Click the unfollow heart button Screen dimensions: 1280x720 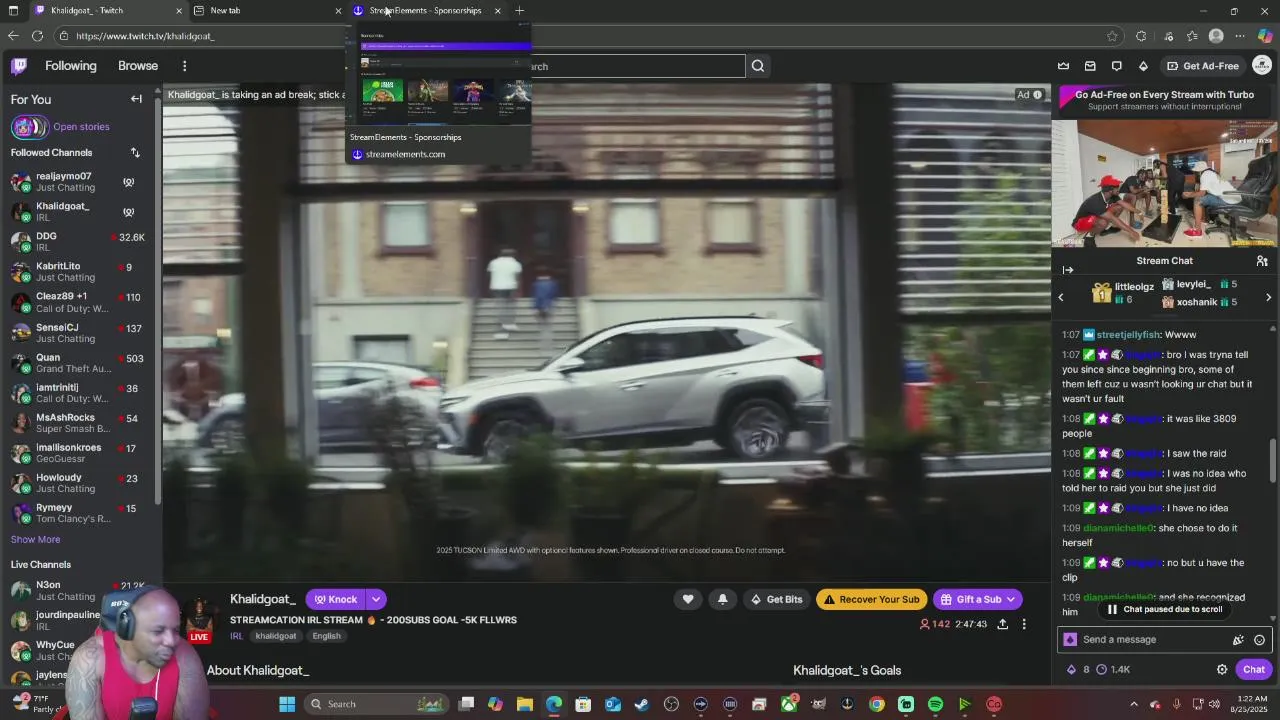tap(688, 599)
